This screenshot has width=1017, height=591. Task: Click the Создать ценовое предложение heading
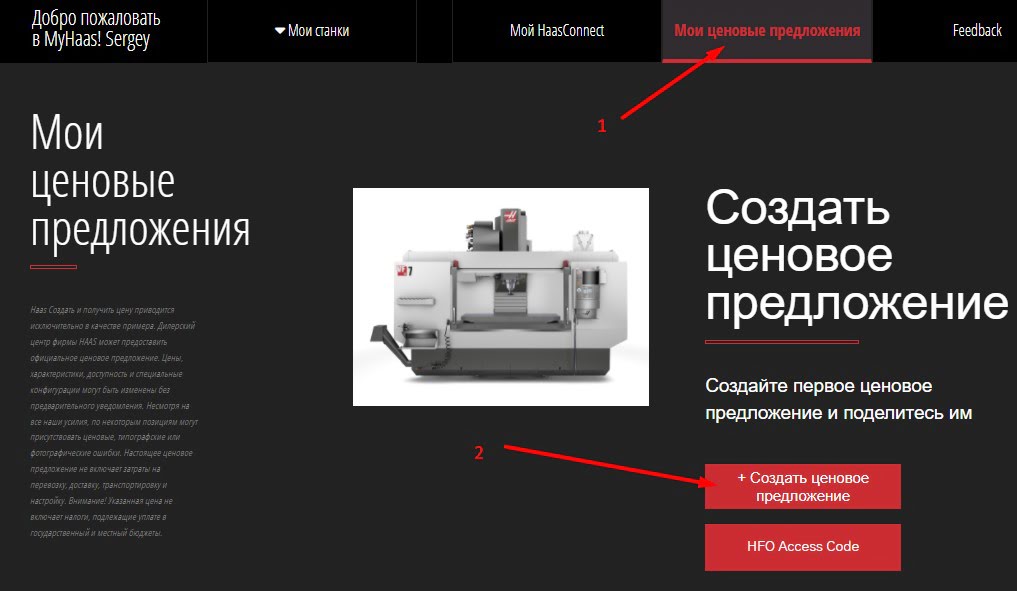coord(856,255)
